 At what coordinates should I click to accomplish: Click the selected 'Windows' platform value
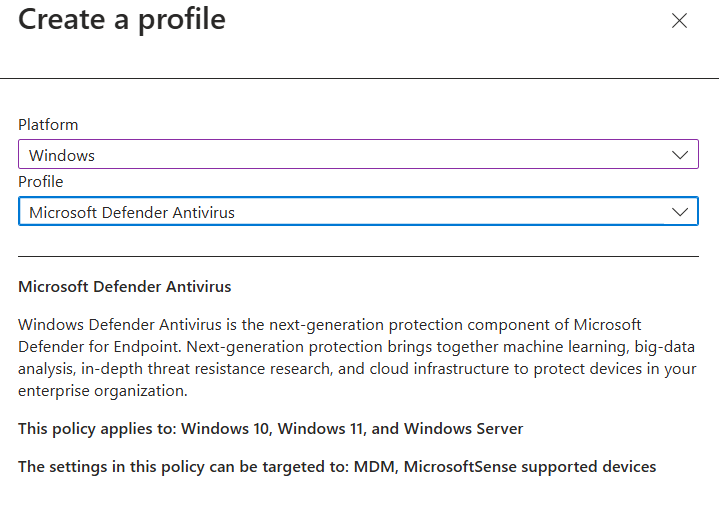click(62, 156)
